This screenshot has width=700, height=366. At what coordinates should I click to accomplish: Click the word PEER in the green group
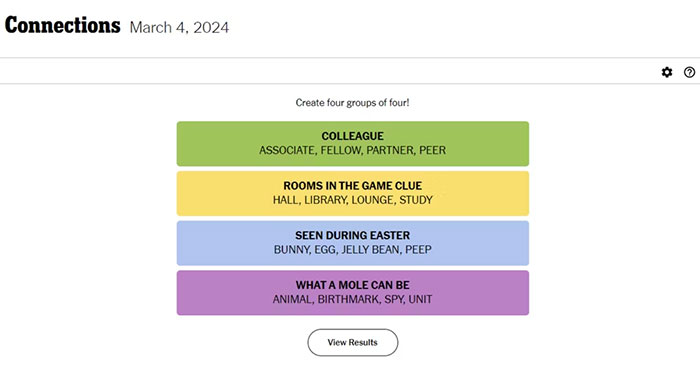pyautogui.click(x=432, y=150)
